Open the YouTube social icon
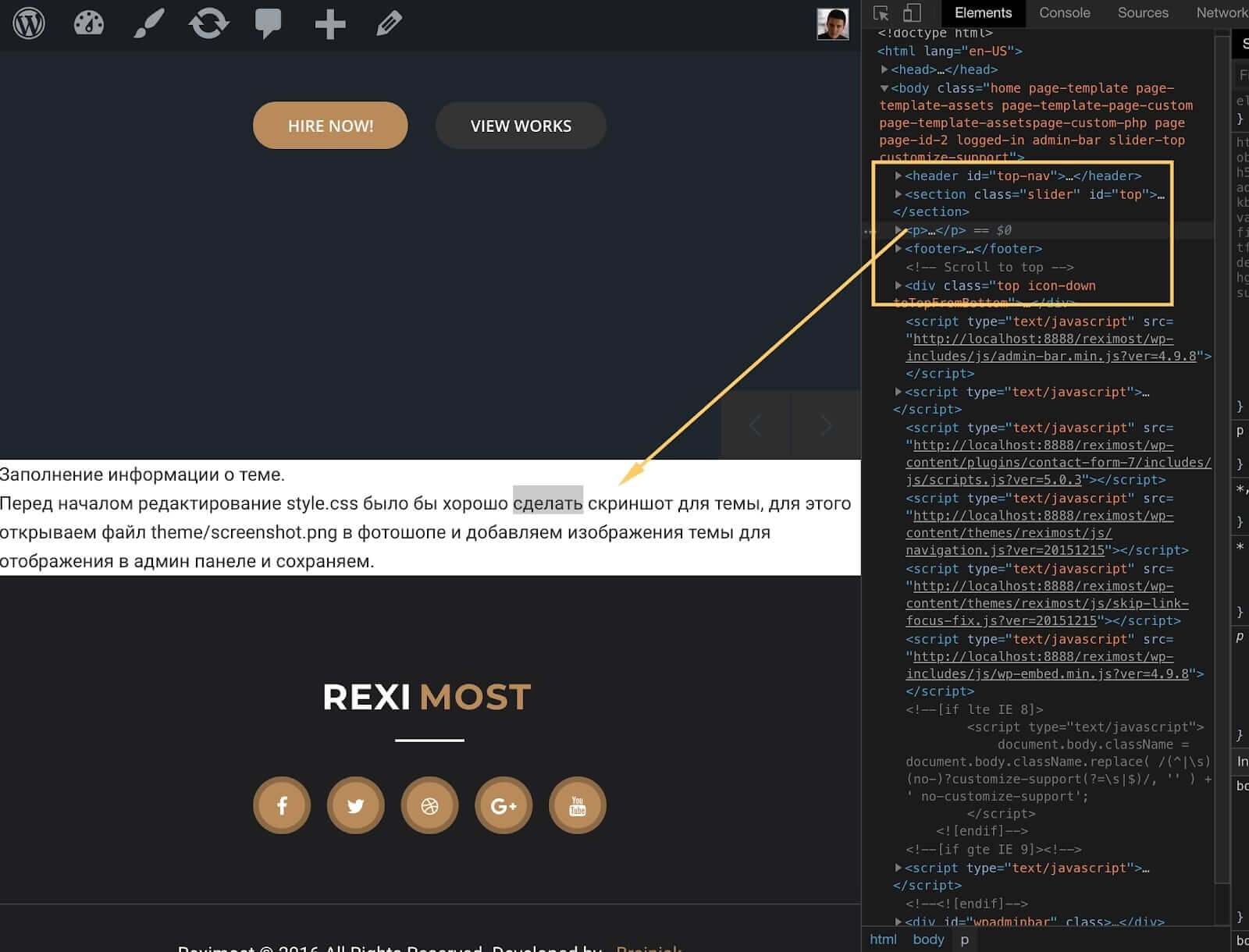 point(578,805)
